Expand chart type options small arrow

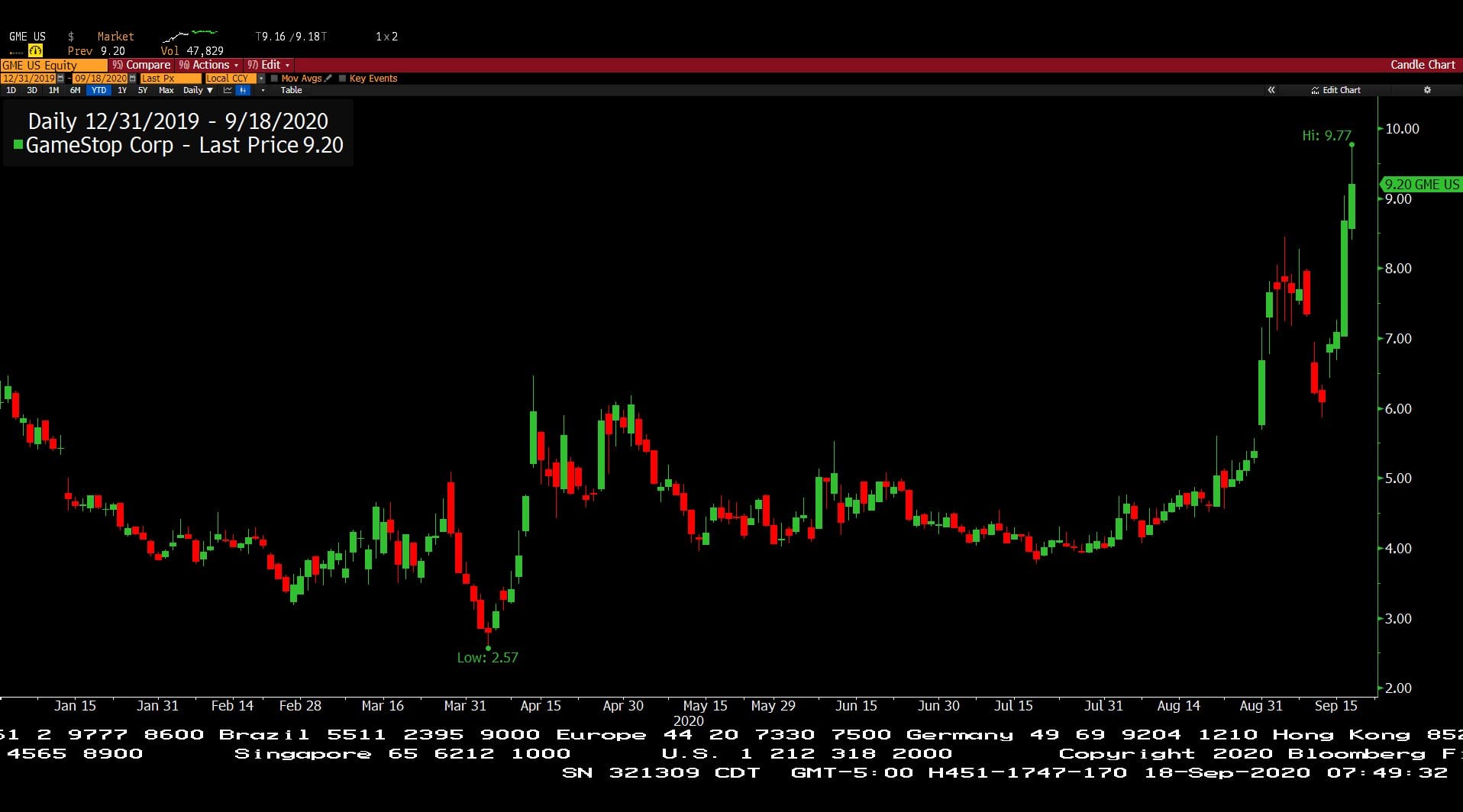263,90
